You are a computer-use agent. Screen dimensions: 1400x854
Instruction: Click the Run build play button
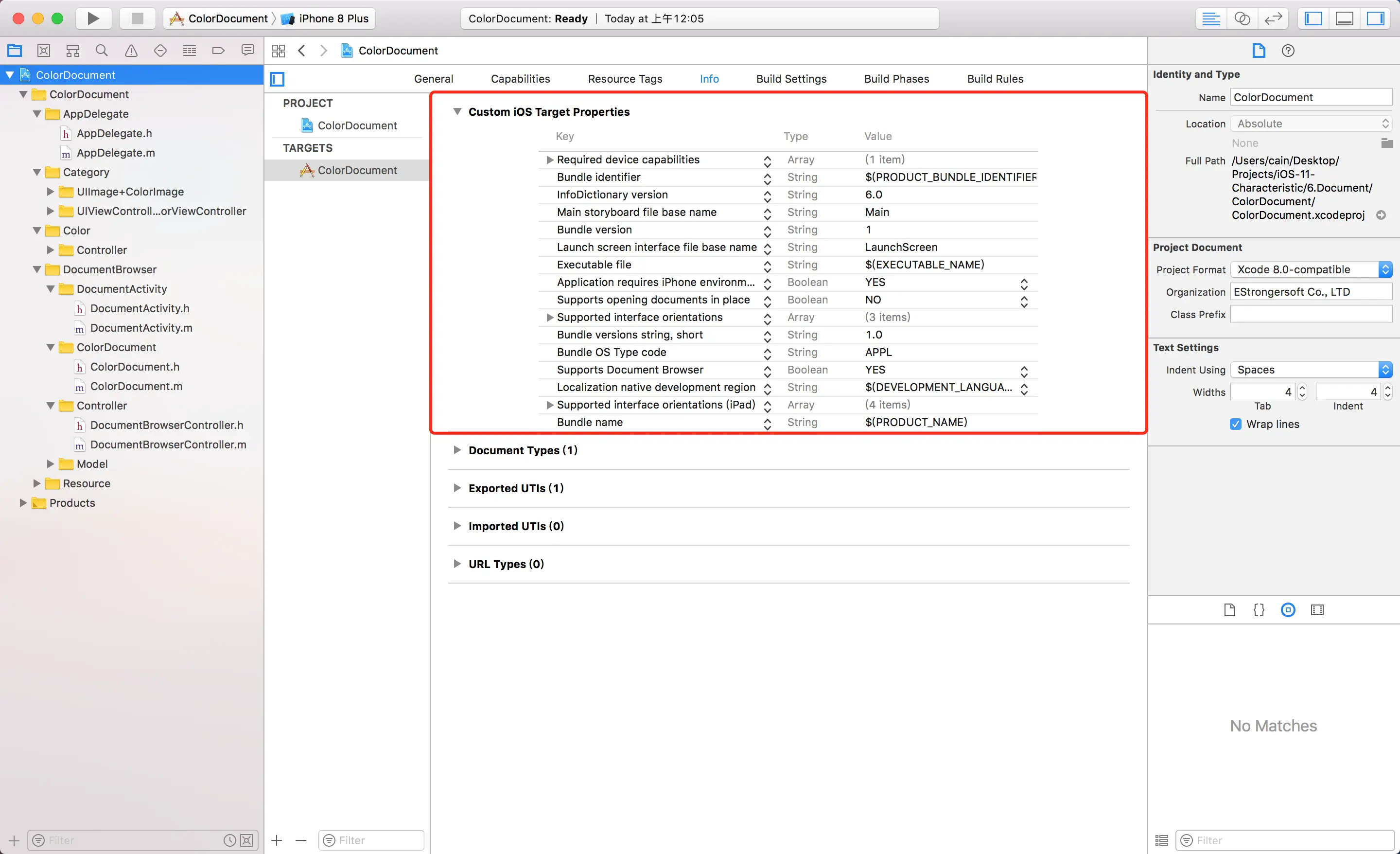click(93, 18)
